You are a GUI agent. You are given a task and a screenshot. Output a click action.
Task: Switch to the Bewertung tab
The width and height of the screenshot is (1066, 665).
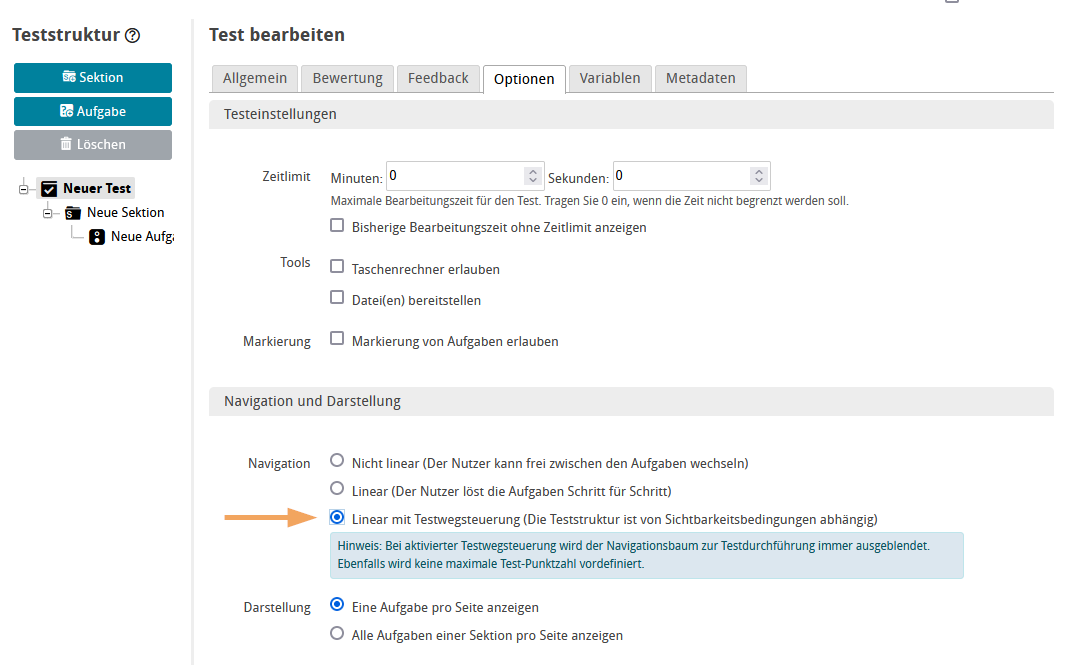347,78
